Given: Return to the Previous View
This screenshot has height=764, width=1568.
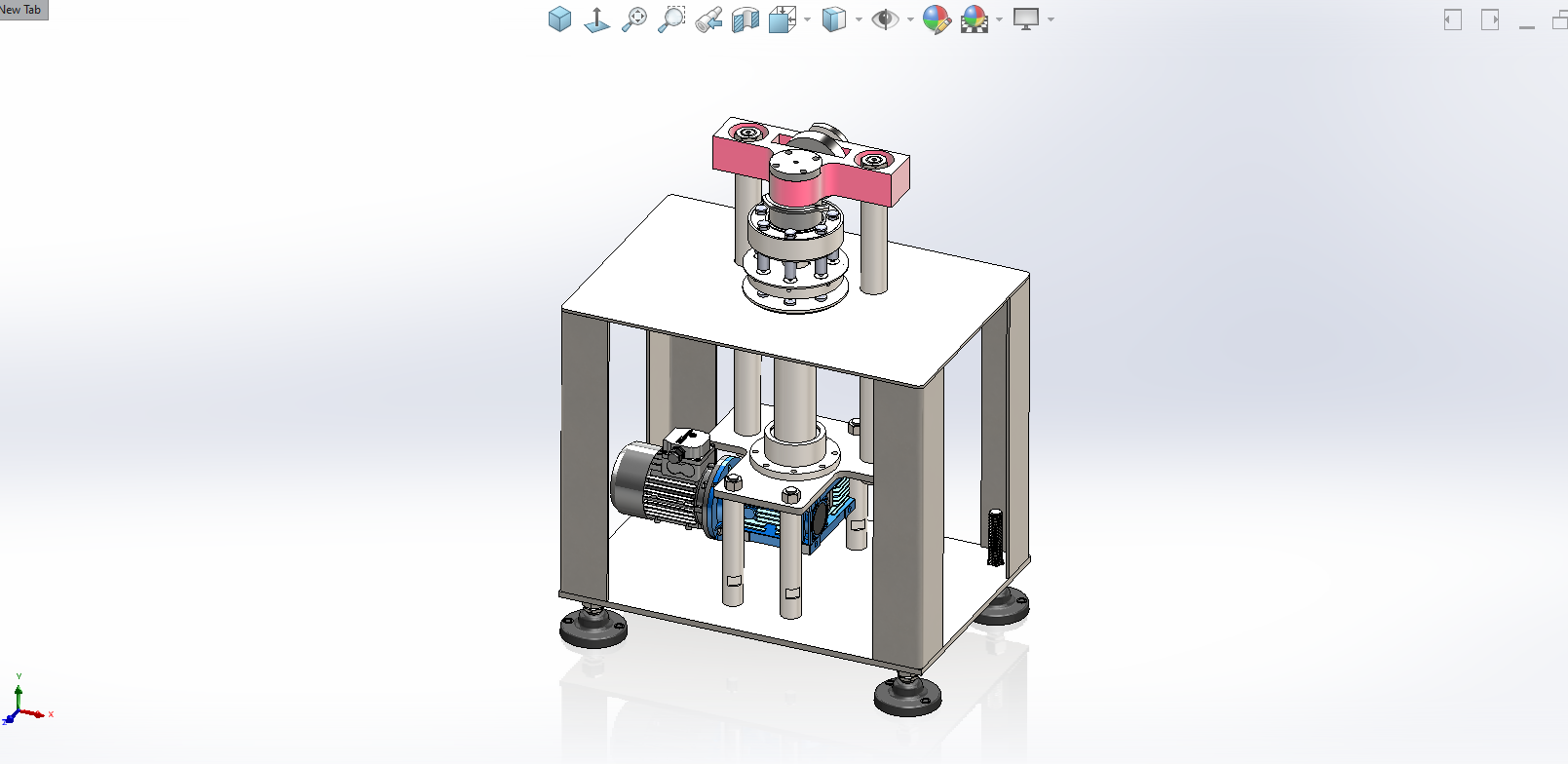Looking at the screenshot, I should click(708, 19).
